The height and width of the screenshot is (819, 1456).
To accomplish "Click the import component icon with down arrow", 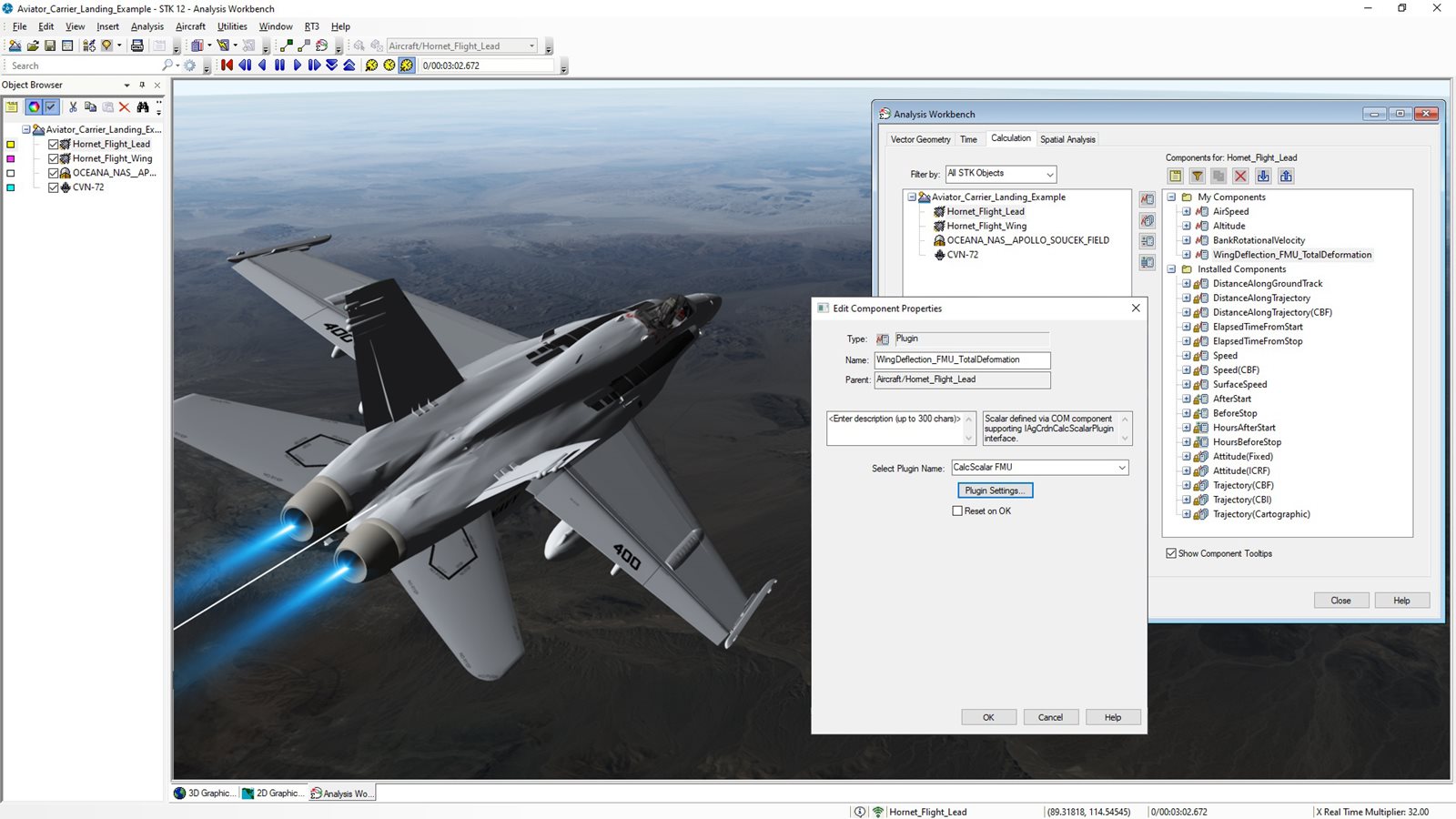I will click(x=1263, y=177).
